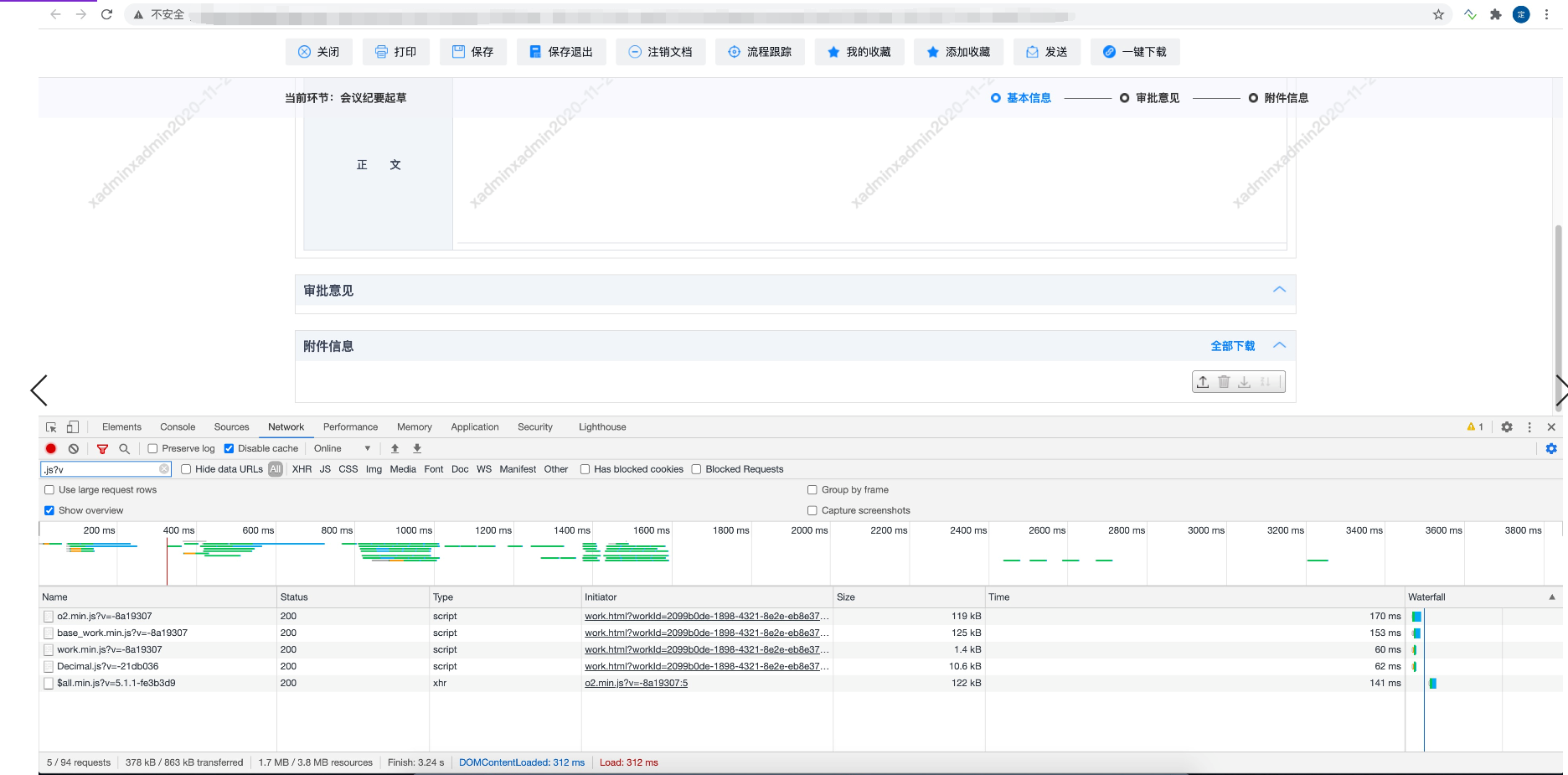Click the 发送 send button
Image resolution: width=1568 pixels, height=775 pixels.
pyautogui.click(x=1047, y=52)
